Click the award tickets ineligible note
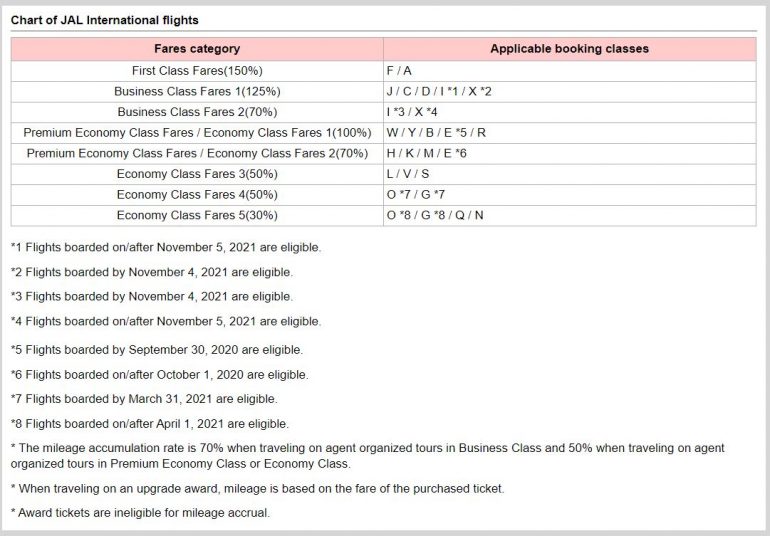The image size is (770, 536). point(140,513)
